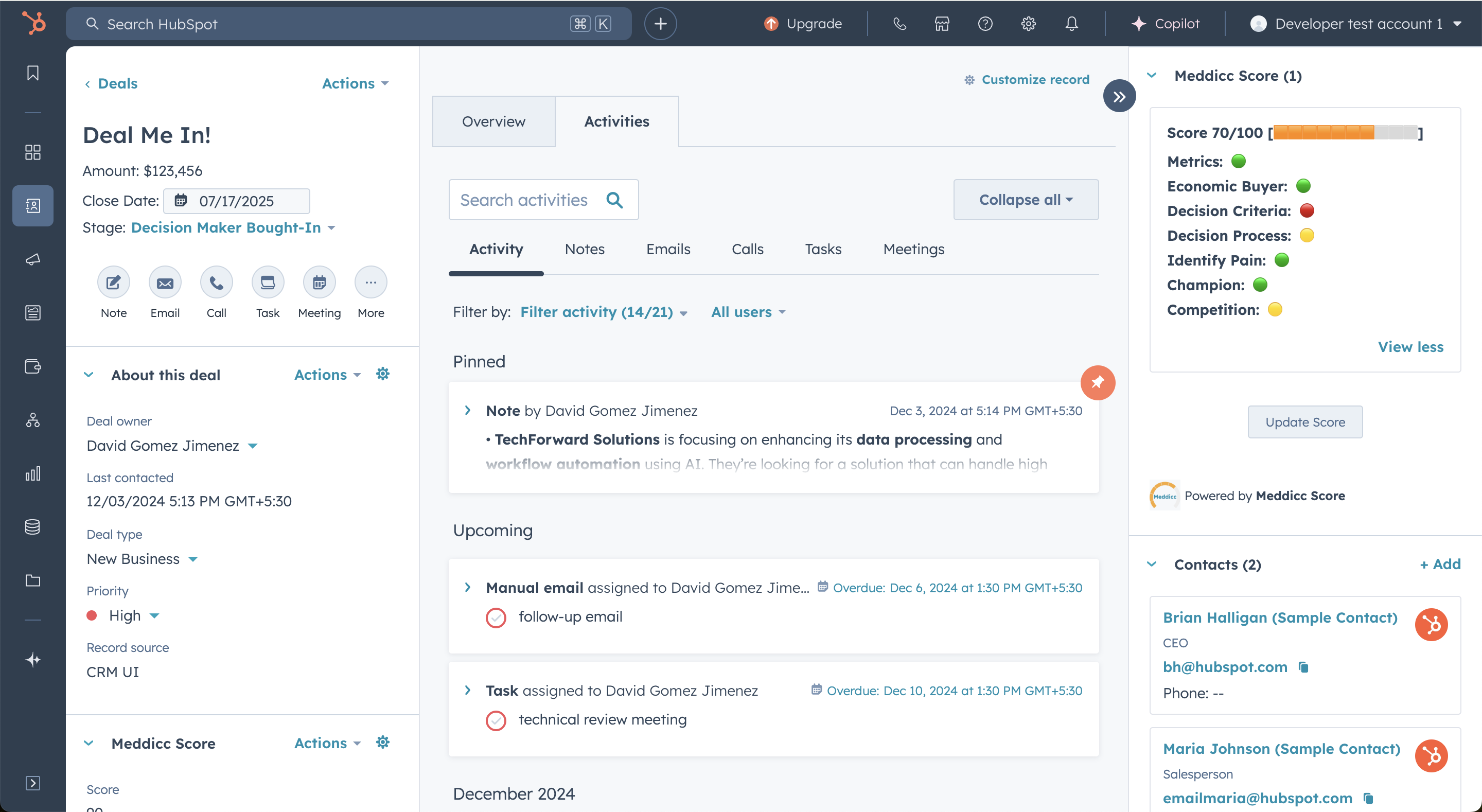Log a Call with the phone icon
This screenshot has width=1482, height=812.
click(216, 282)
